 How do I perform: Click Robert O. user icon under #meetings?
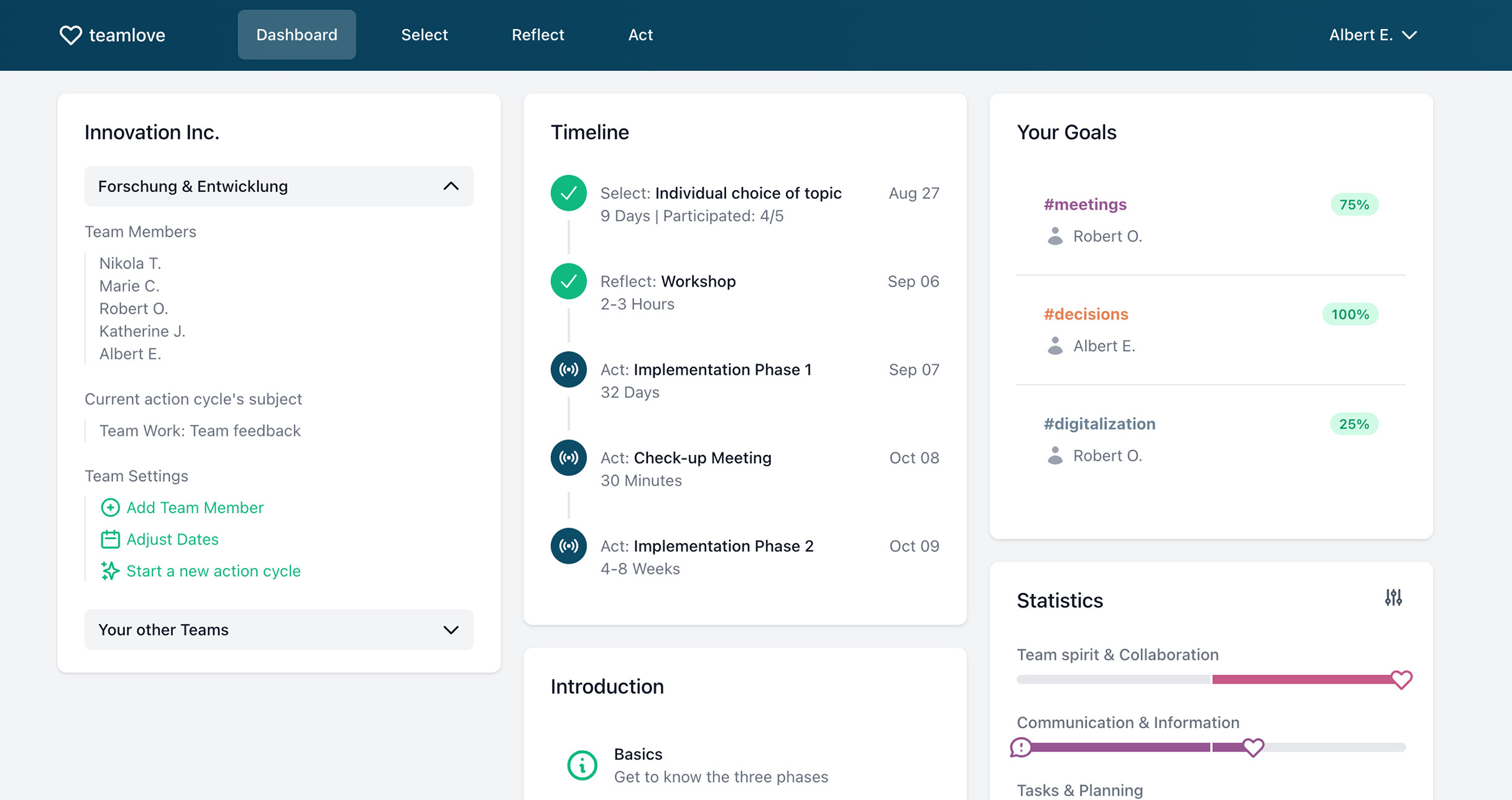tap(1054, 236)
